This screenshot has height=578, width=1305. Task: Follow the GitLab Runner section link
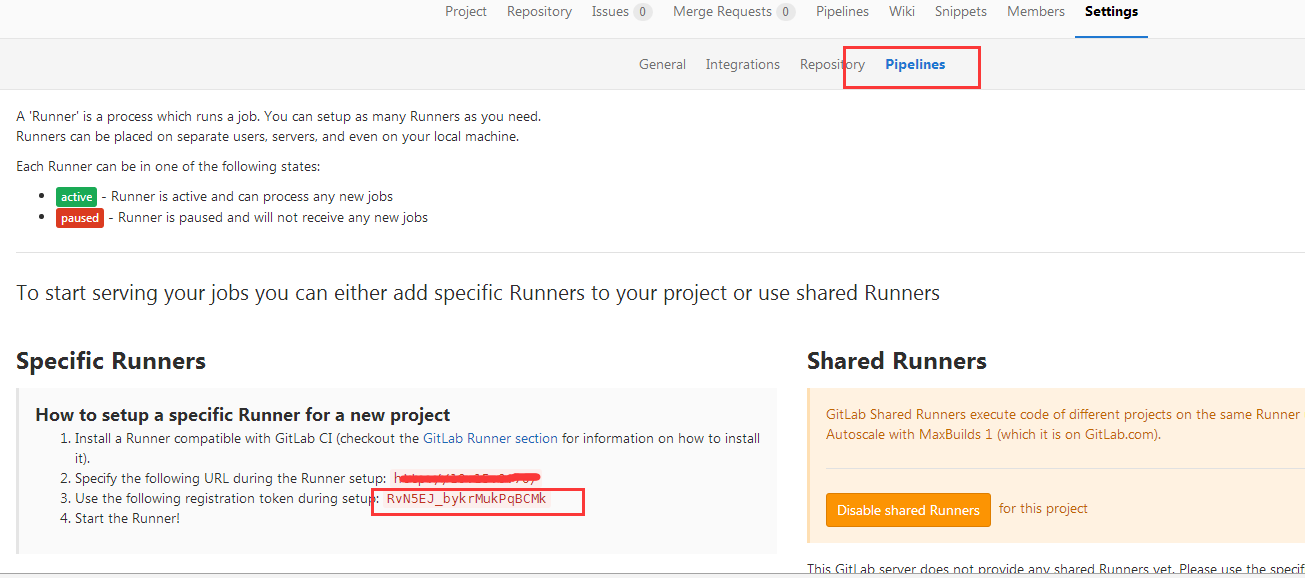[x=490, y=438]
